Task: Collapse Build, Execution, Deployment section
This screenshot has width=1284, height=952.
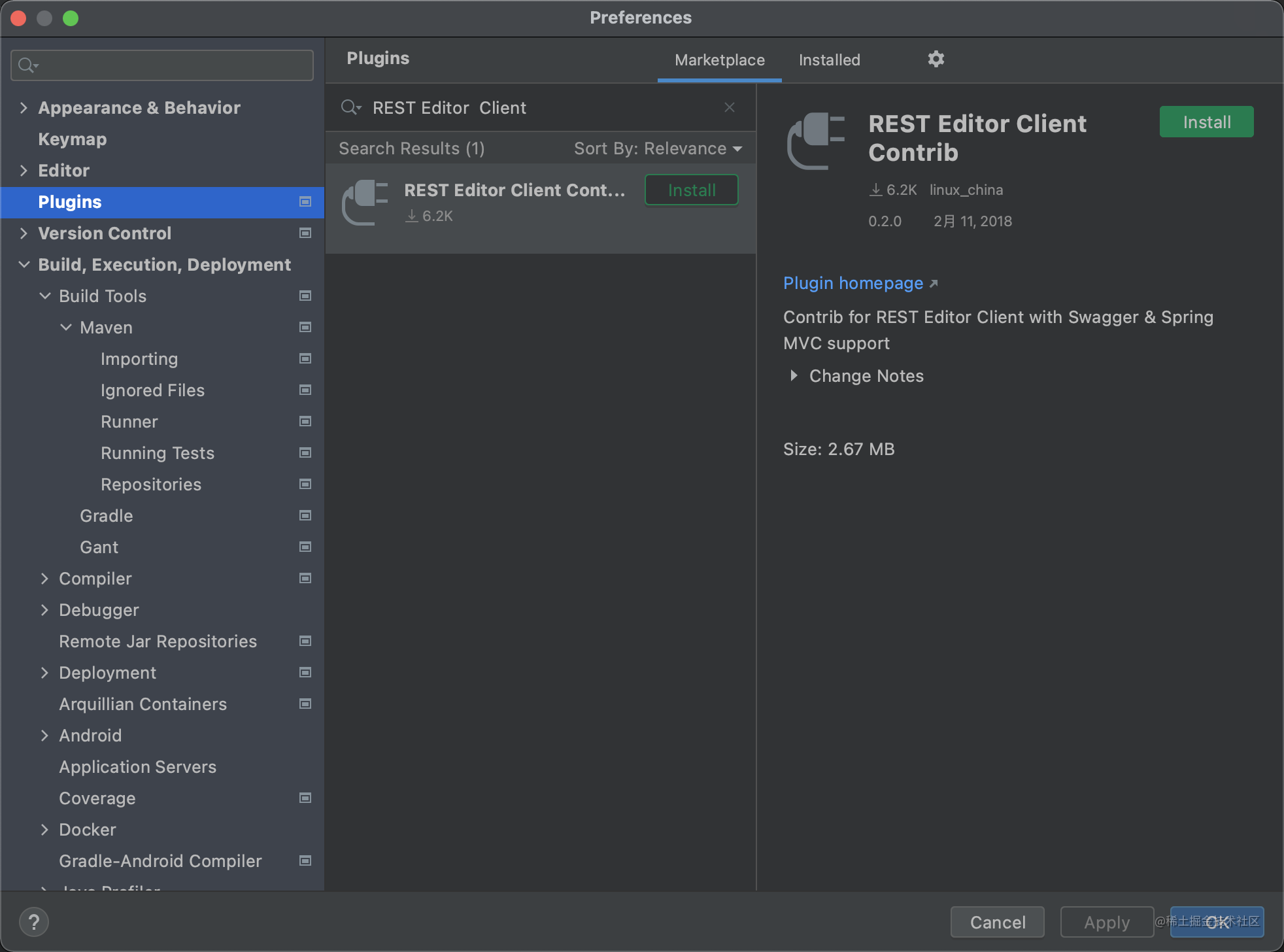Action: point(24,264)
